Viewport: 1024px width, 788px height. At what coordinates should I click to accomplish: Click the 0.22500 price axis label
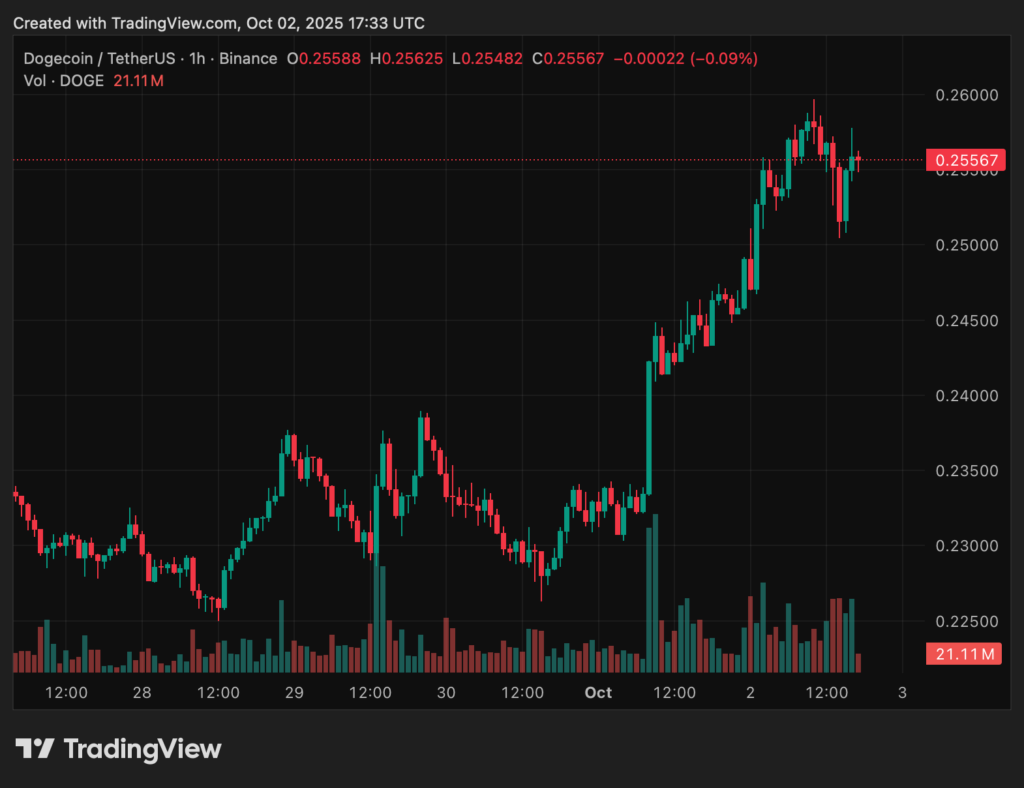965,622
